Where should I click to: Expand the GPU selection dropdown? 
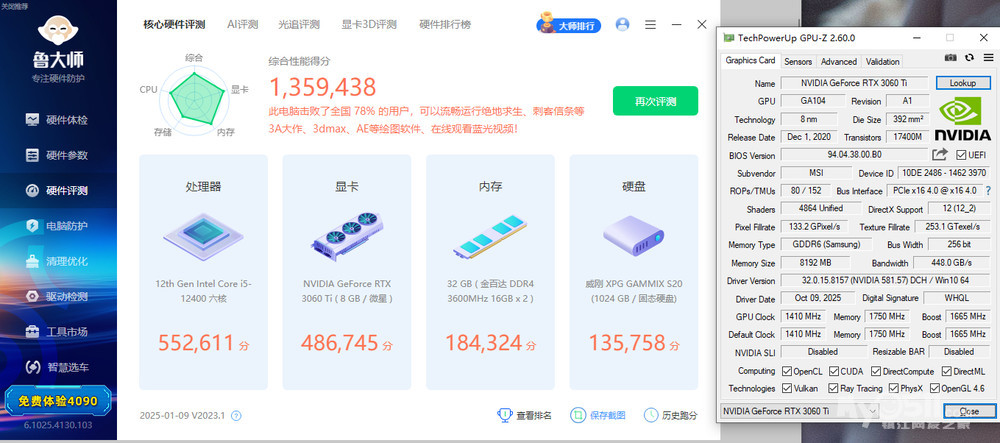pos(871,411)
